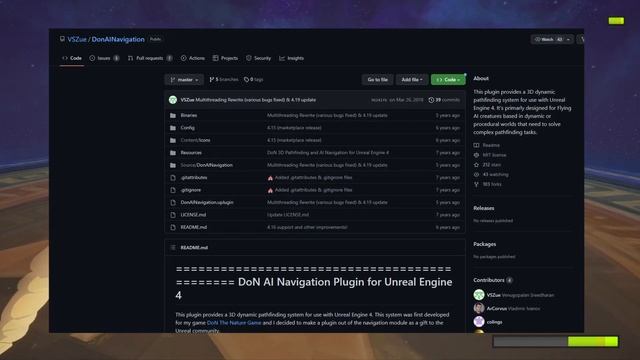Screen dimensions: 640x360
Task: Click the file icon for .gitignore
Action: click(173, 190)
